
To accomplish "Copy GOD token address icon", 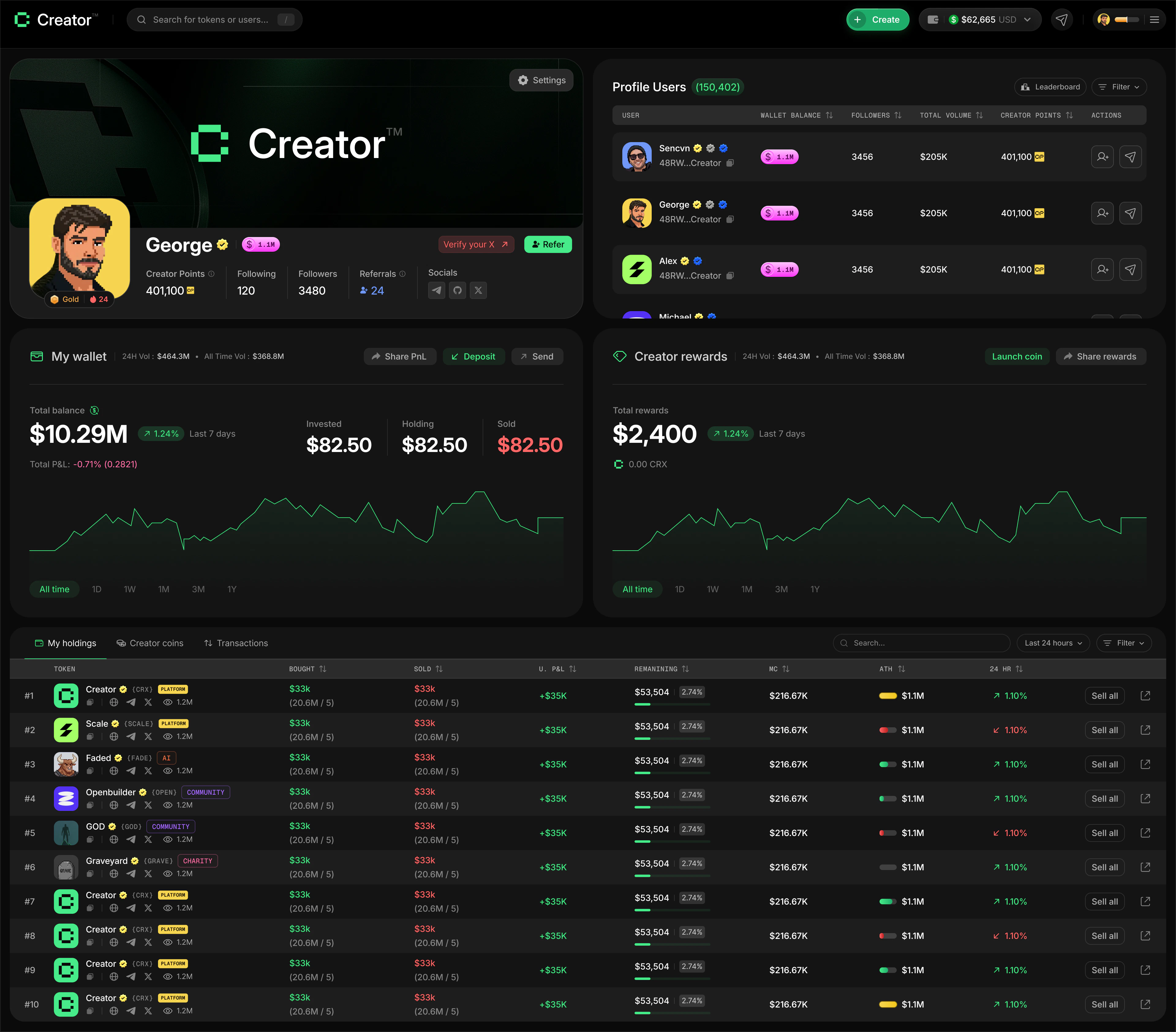I will pos(90,839).
